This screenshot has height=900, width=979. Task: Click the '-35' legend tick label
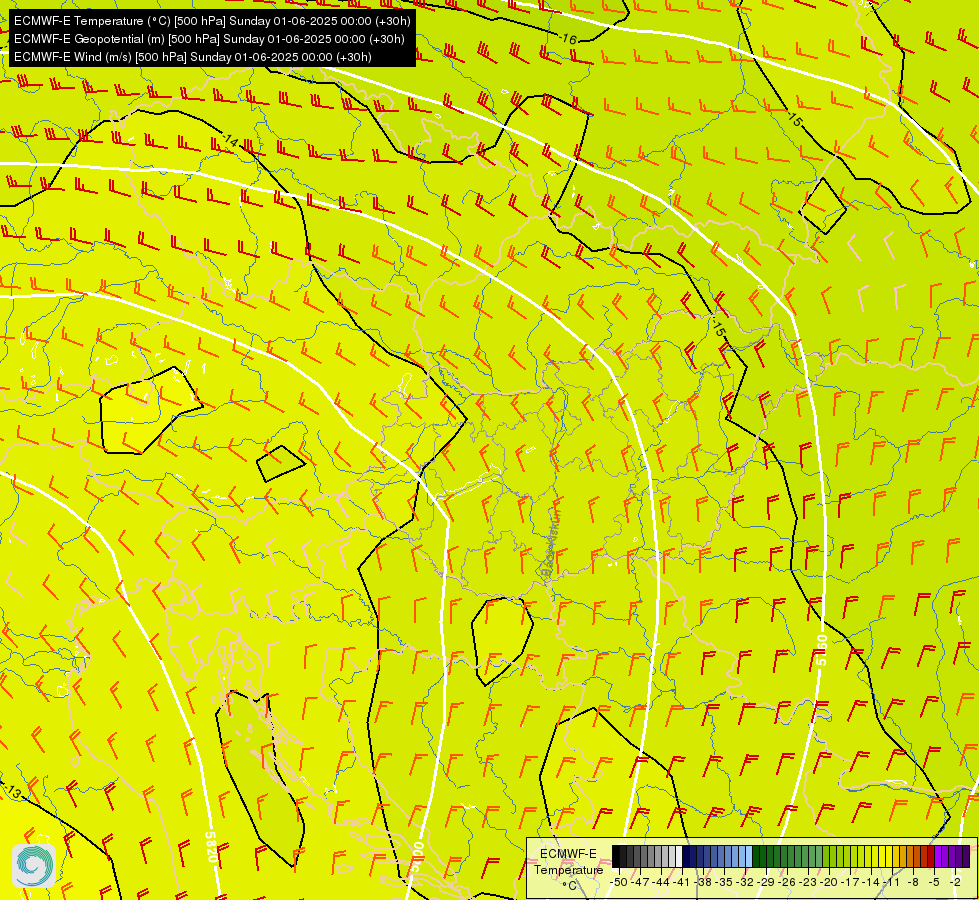pyautogui.click(x=724, y=883)
